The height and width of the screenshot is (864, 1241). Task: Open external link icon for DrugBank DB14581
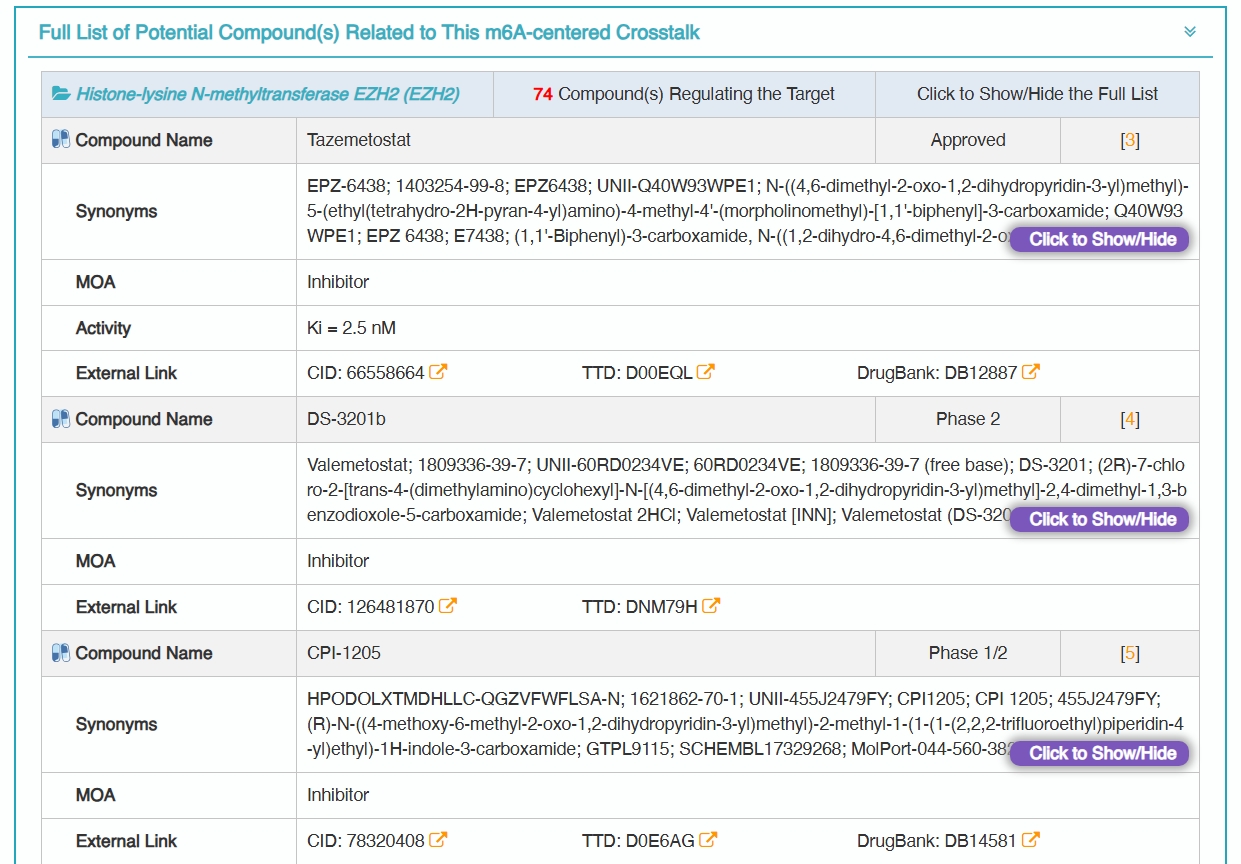(1031, 840)
